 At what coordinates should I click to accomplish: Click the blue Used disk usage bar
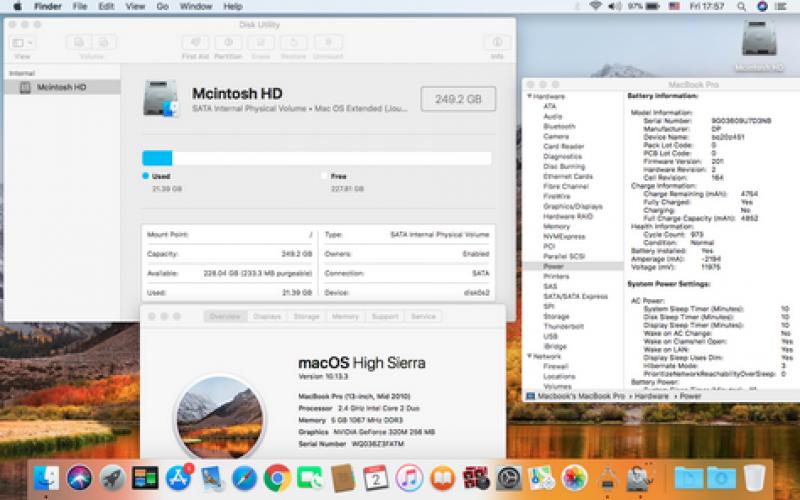157,158
